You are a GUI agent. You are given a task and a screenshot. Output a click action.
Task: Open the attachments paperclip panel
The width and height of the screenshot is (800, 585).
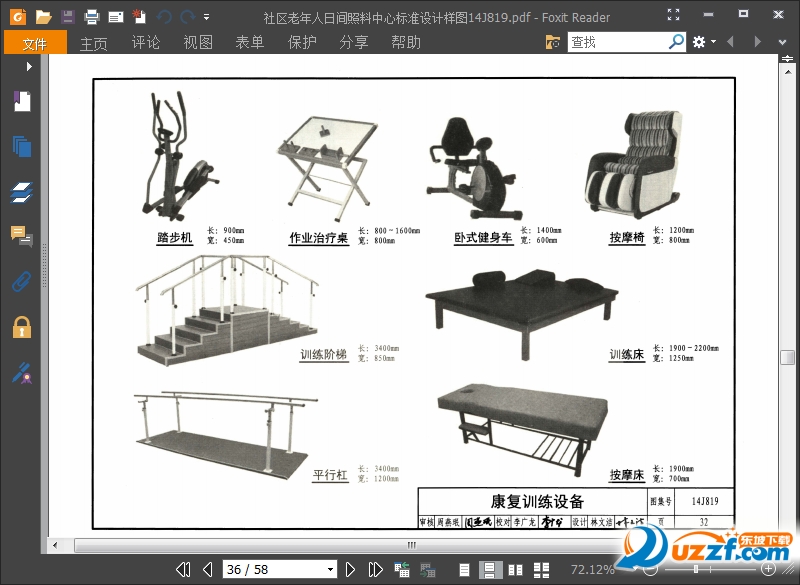pyautogui.click(x=22, y=282)
